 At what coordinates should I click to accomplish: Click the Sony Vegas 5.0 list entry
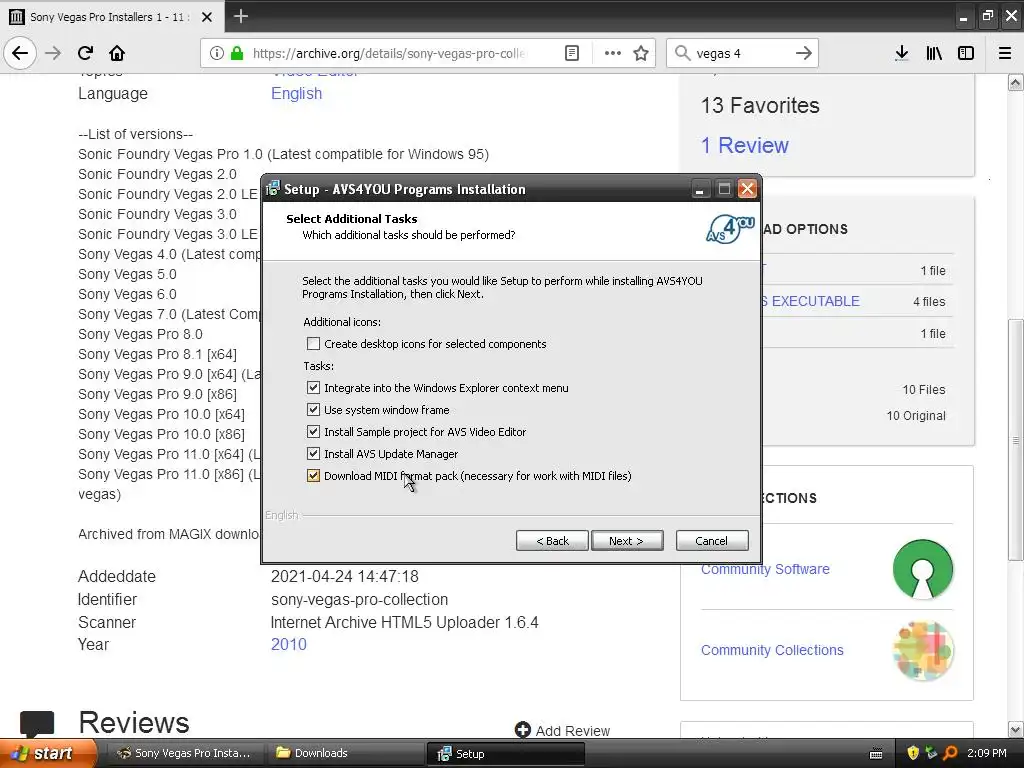[x=127, y=274]
